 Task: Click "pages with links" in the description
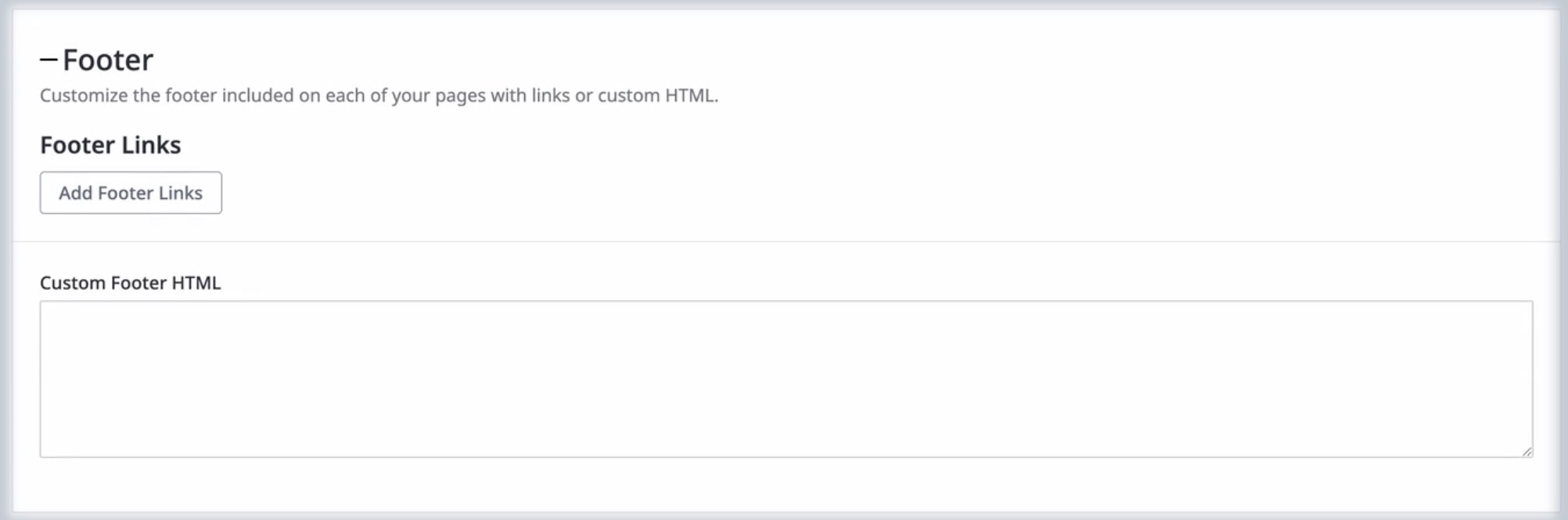click(502, 96)
